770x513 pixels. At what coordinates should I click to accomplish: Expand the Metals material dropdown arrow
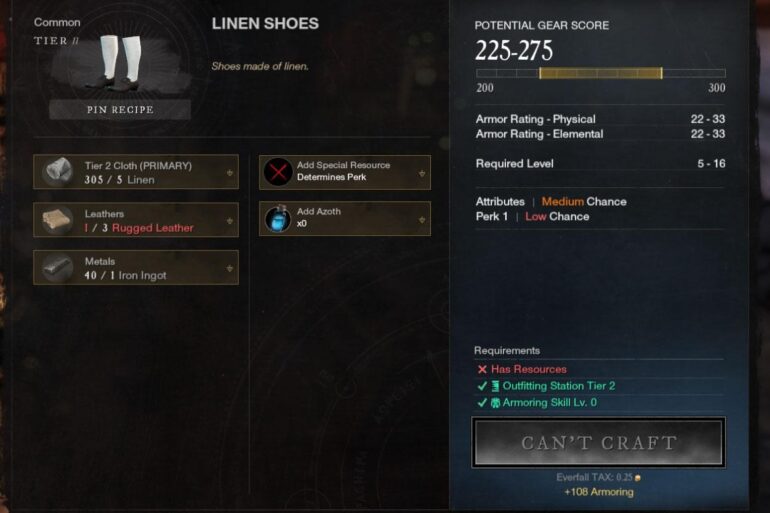pyautogui.click(x=229, y=269)
